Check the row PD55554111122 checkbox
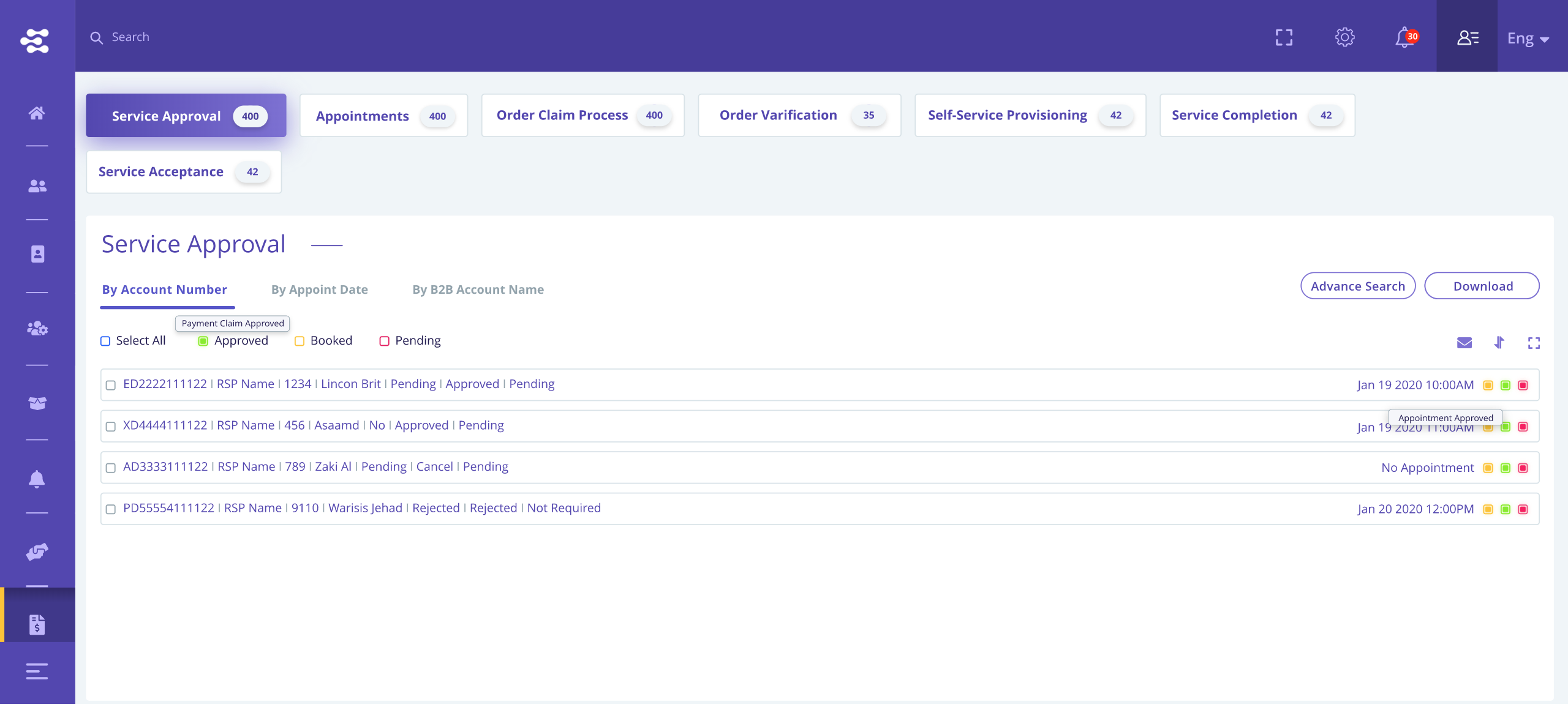This screenshot has height=710, width=1568. tap(111, 510)
